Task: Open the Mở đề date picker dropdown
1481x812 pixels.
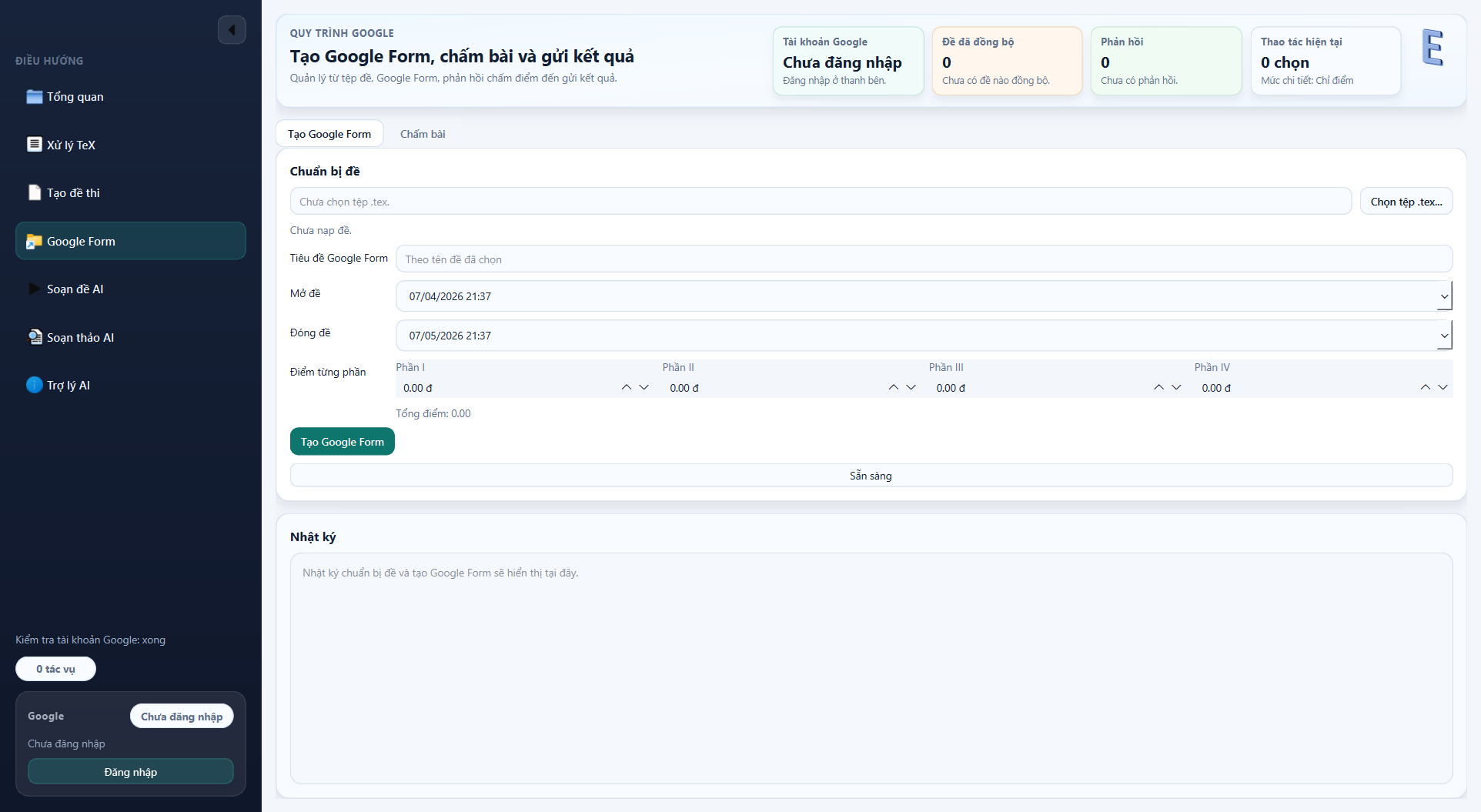Action: (x=1443, y=296)
